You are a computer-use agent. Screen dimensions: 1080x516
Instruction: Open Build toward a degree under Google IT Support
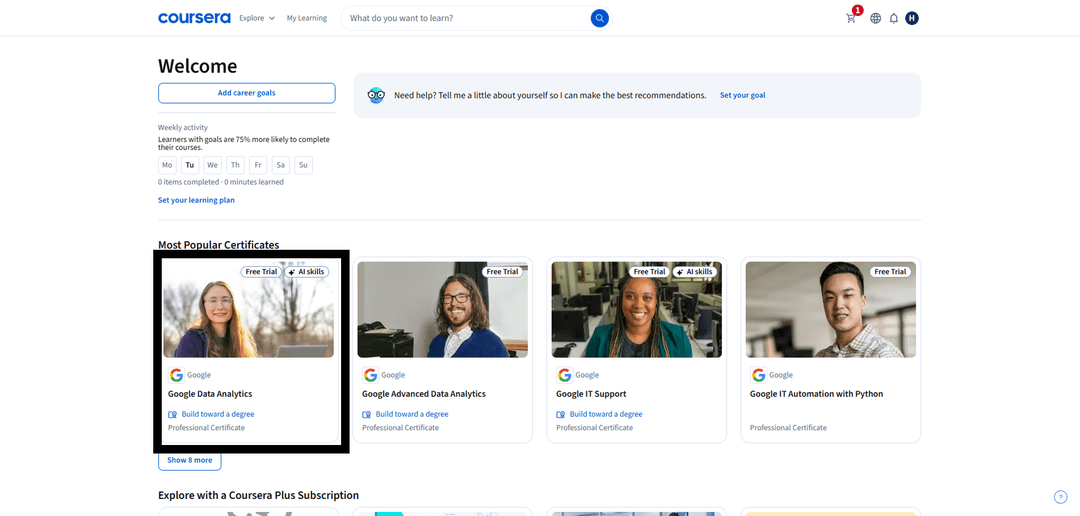click(x=606, y=414)
